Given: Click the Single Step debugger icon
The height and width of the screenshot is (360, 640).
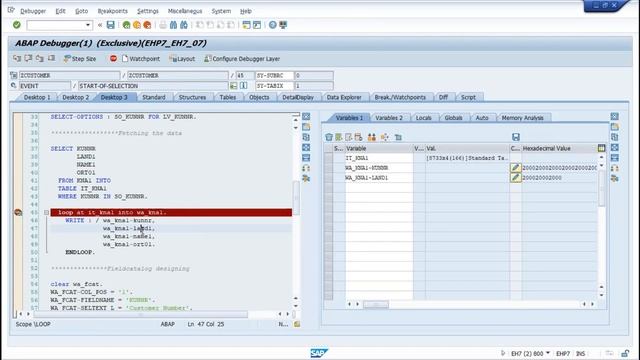Looking at the screenshot, I should (x=17, y=58).
